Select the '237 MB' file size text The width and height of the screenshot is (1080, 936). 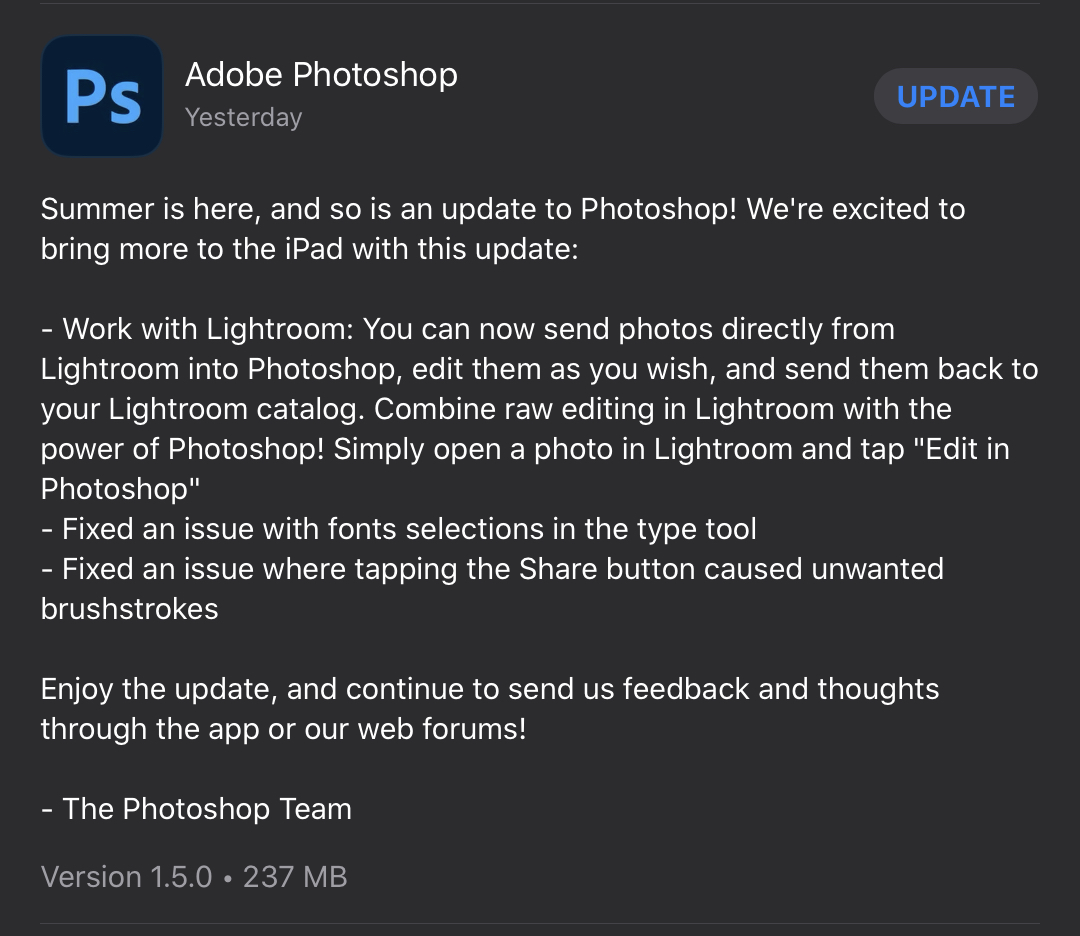[x=295, y=877]
